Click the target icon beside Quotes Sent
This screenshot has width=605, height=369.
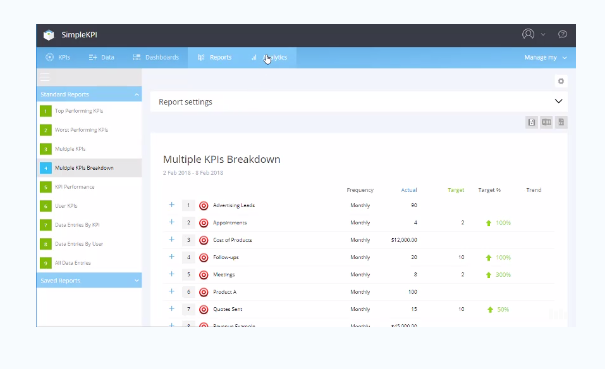click(204, 309)
